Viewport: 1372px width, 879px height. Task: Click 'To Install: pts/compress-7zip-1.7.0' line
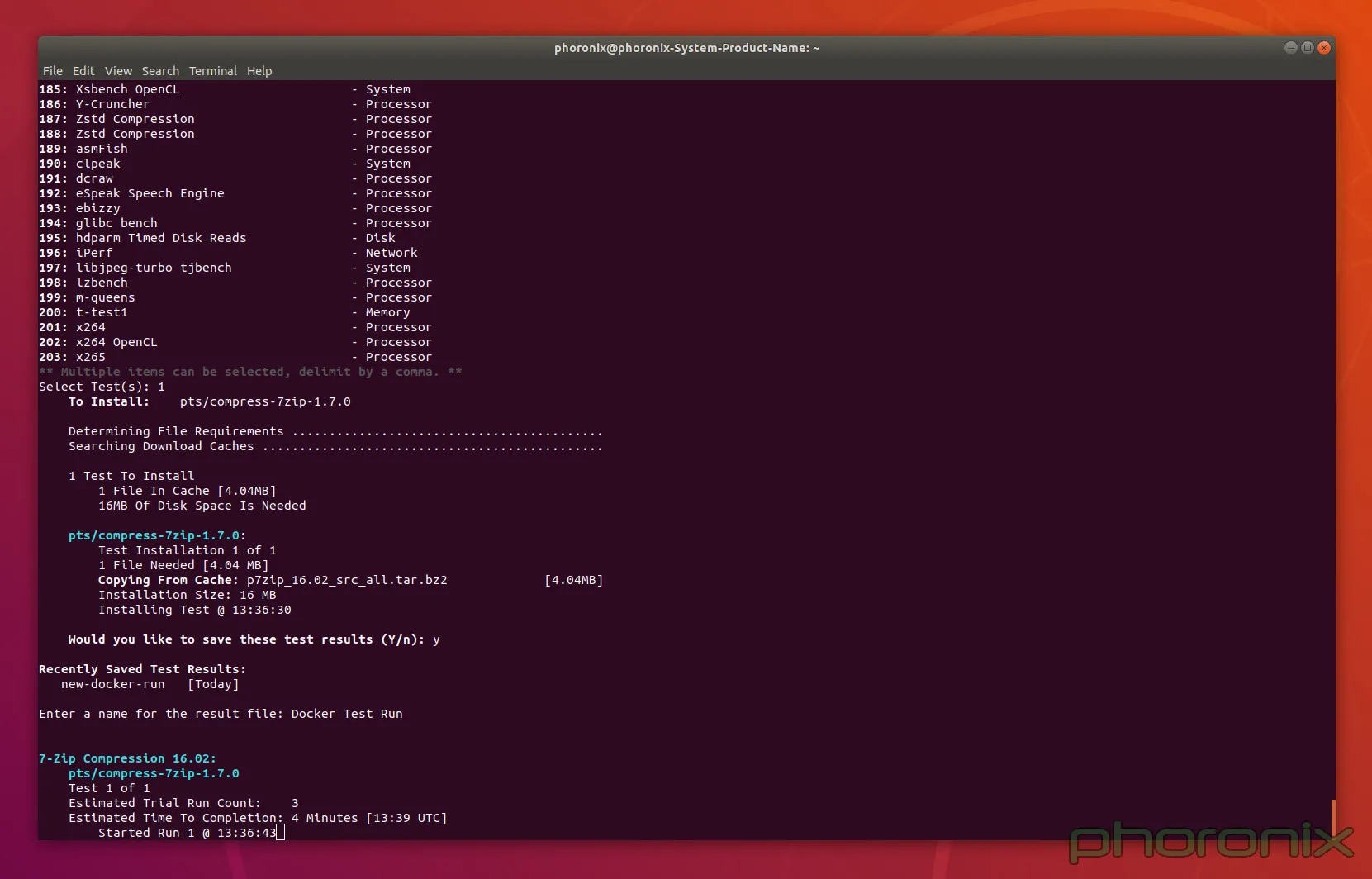(x=210, y=401)
